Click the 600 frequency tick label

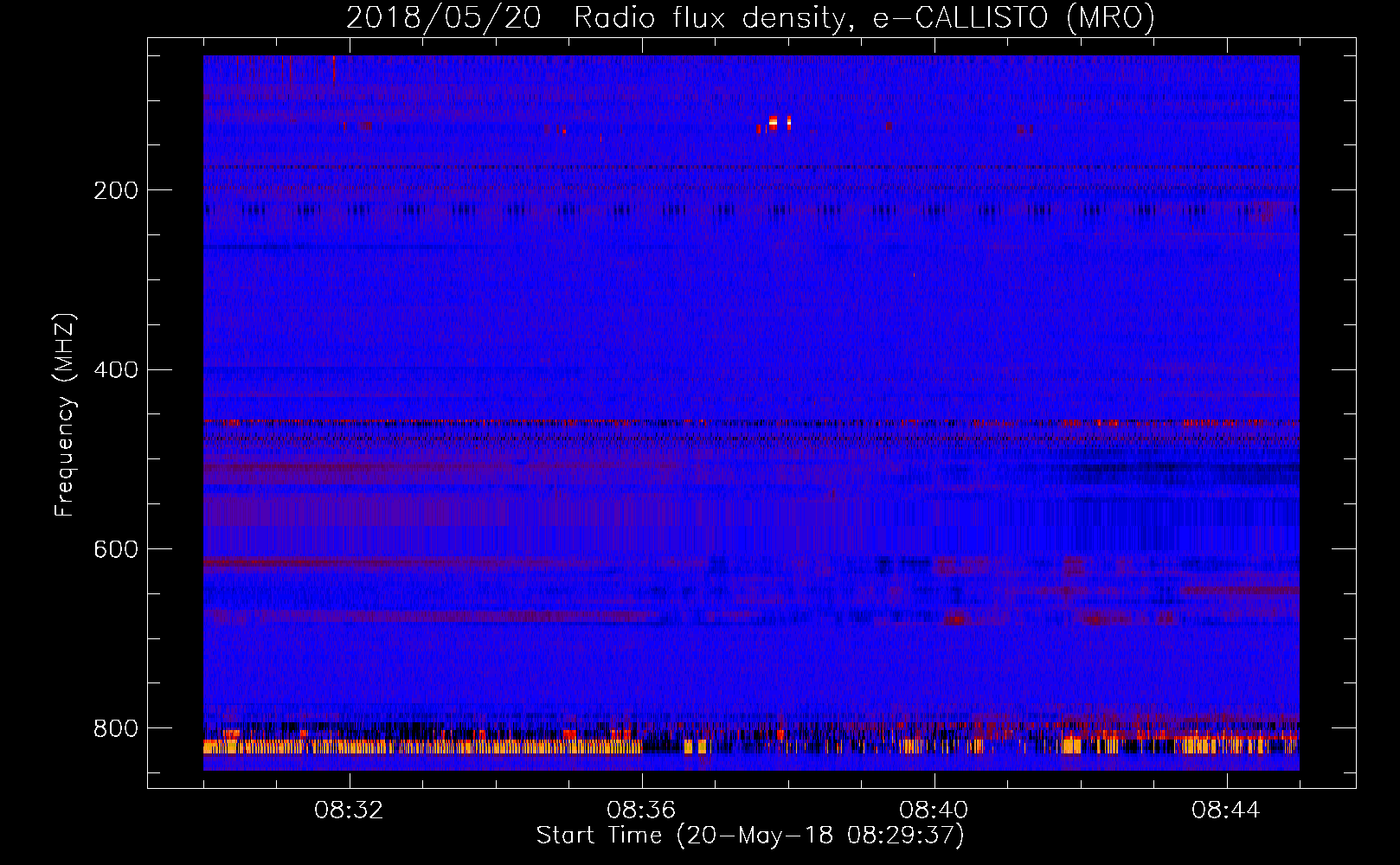tap(116, 550)
